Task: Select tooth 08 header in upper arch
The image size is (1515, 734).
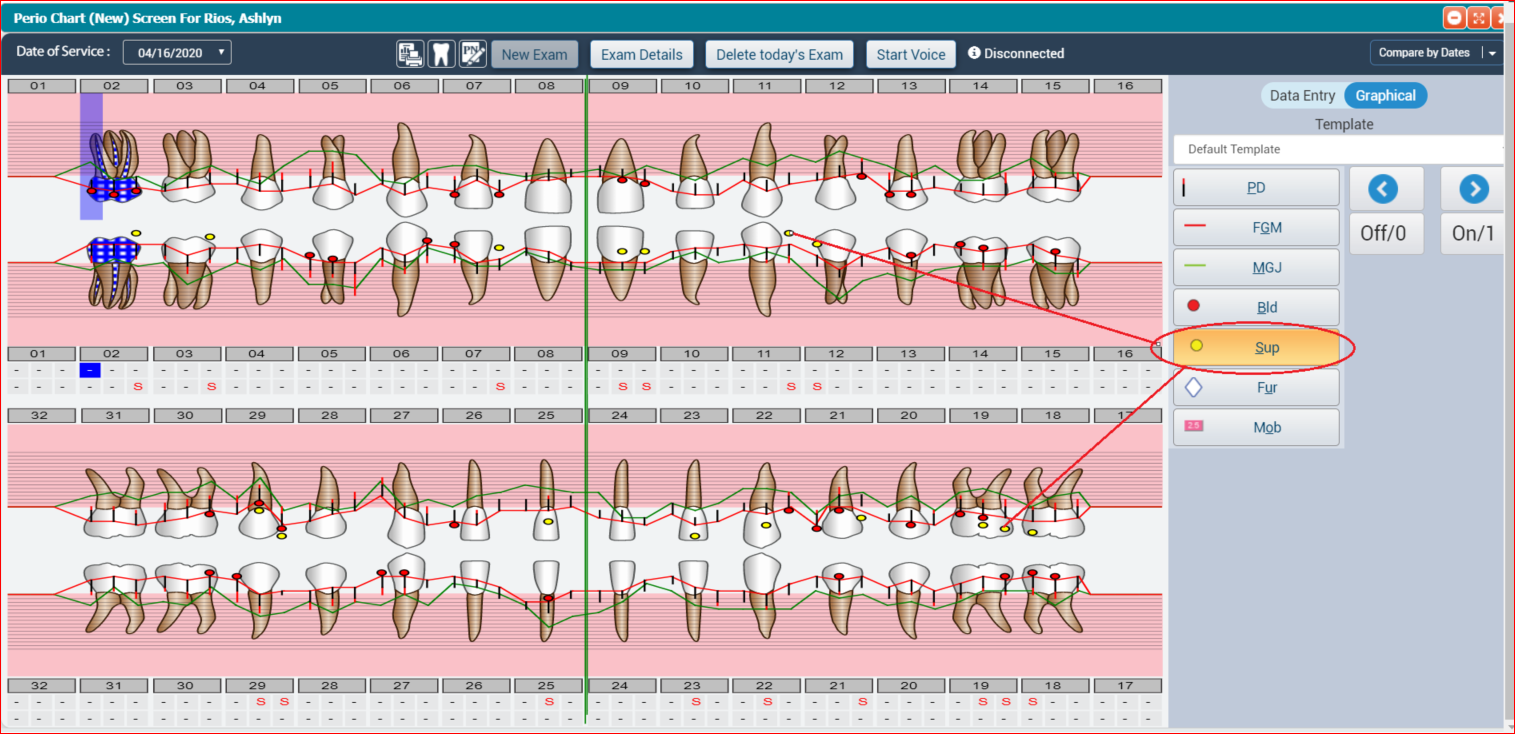Action: (546, 86)
